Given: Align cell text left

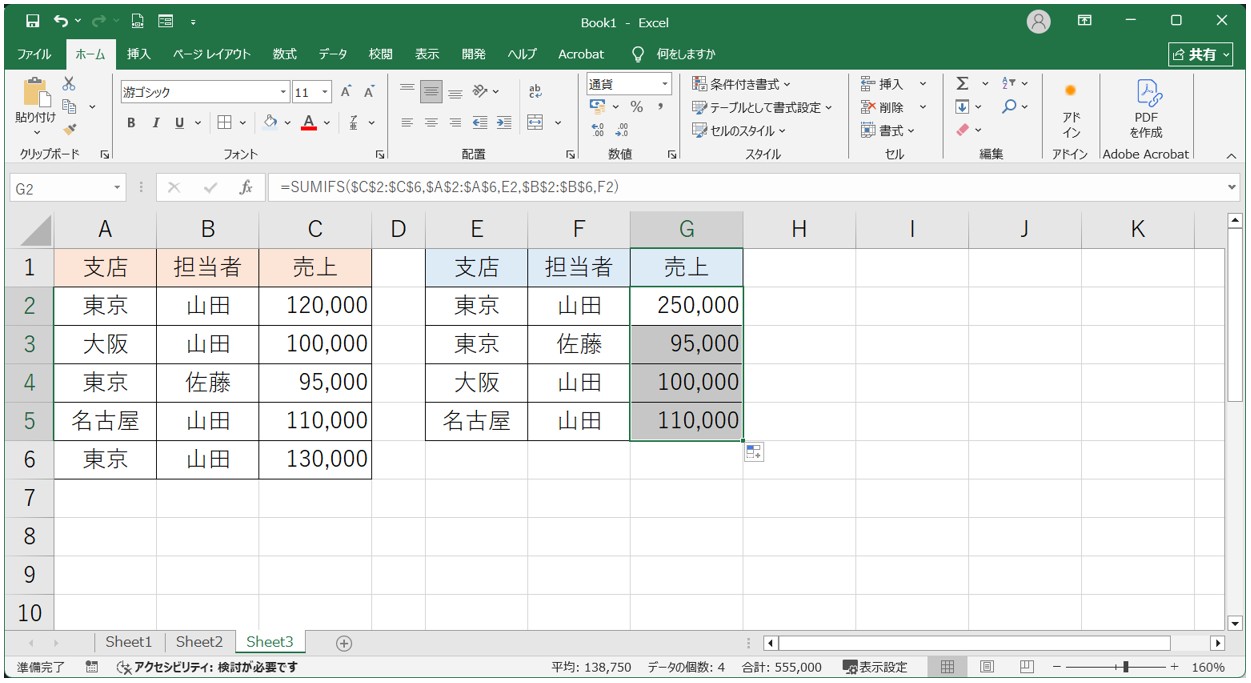Looking at the screenshot, I should (x=407, y=123).
